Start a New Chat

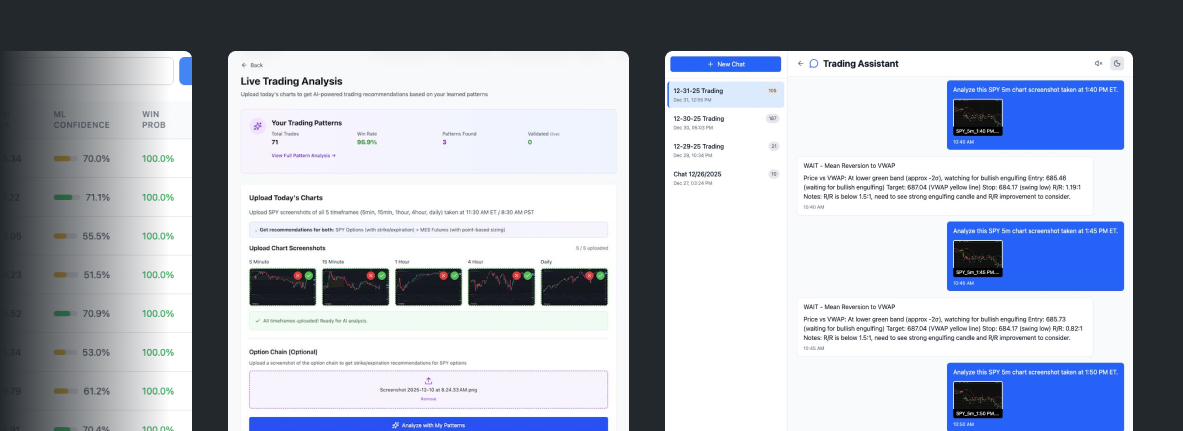725,64
